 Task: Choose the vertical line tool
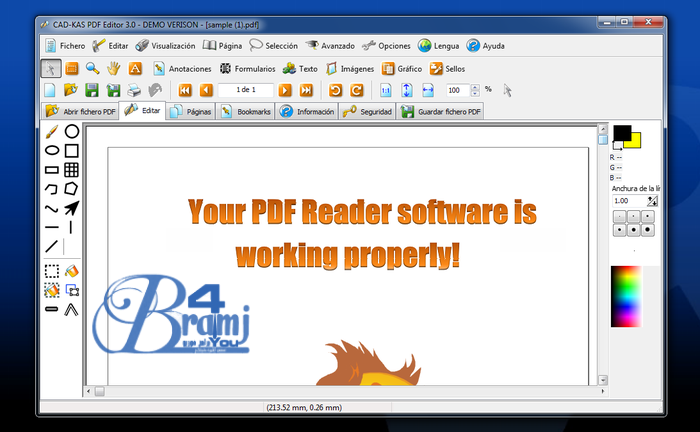pos(71,227)
